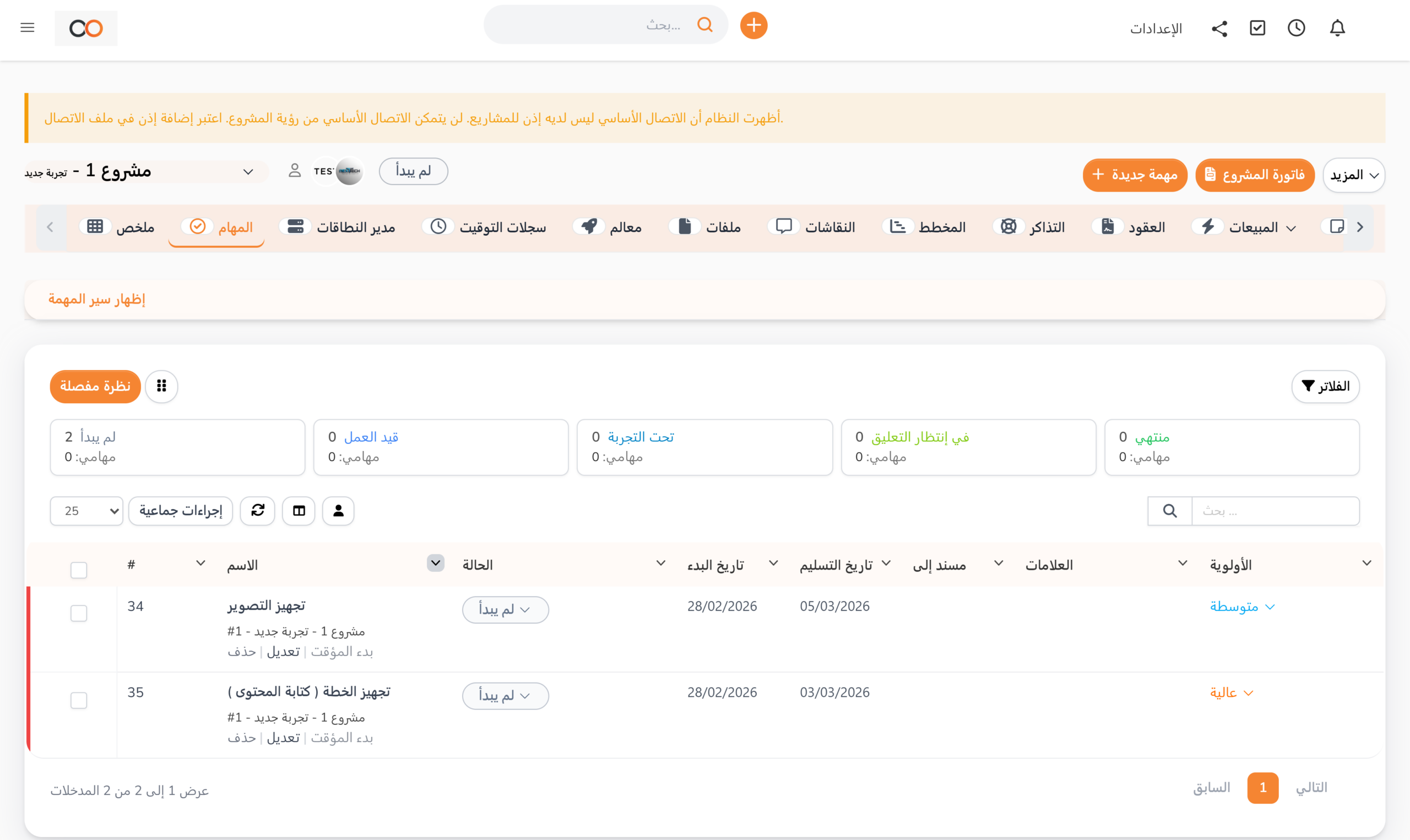Open status dropdown for task 34
This screenshot has height=840, width=1410.
[x=505, y=610]
